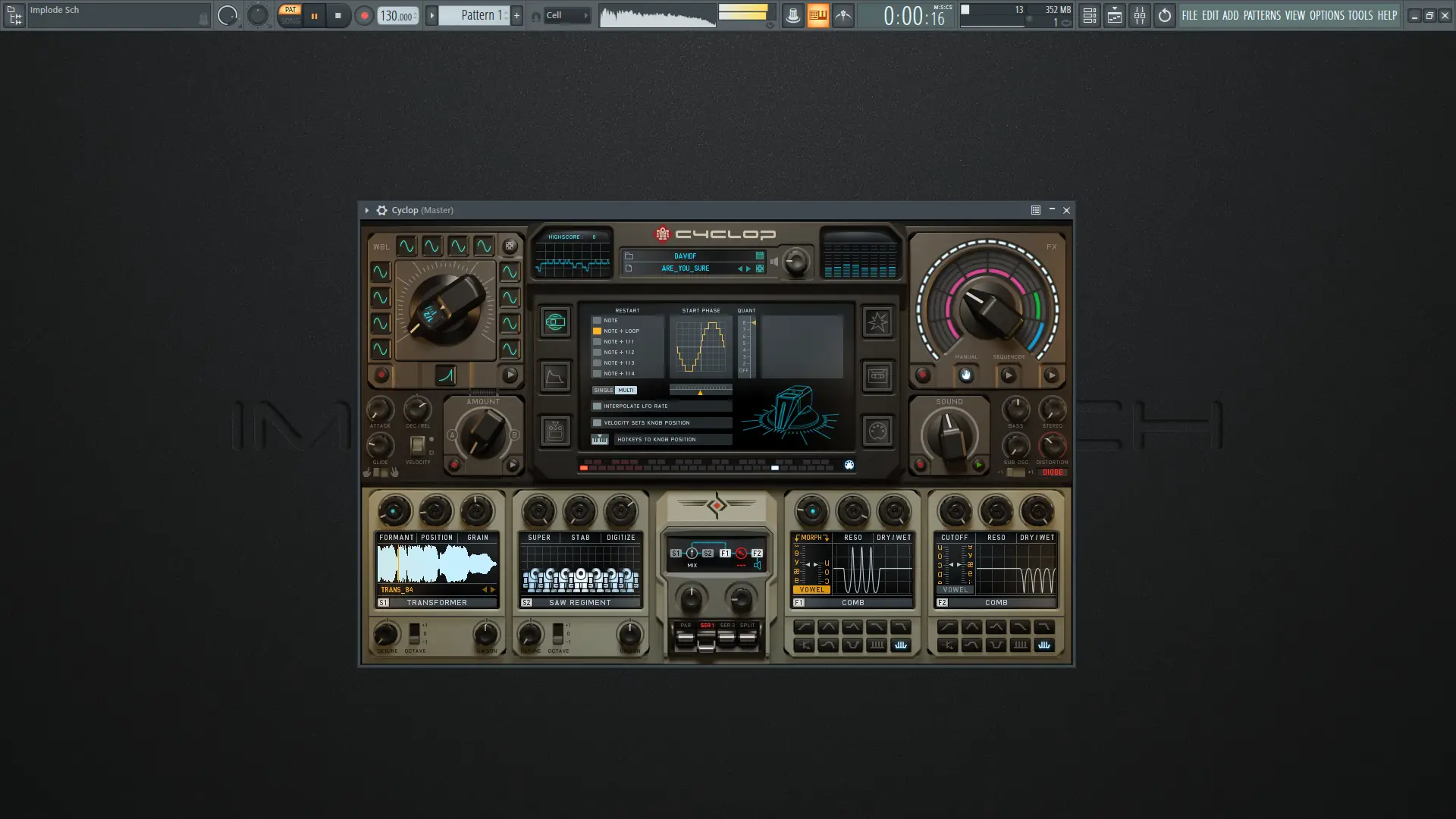Click the DIODE distortion type button
The image size is (1456, 819).
1052,472
